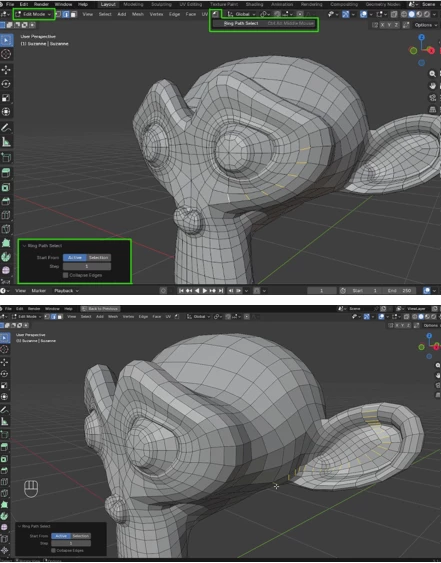Open the Playback dropdown in the timeline
The height and width of the screenshot is (563, 441).
click(66, 290)
